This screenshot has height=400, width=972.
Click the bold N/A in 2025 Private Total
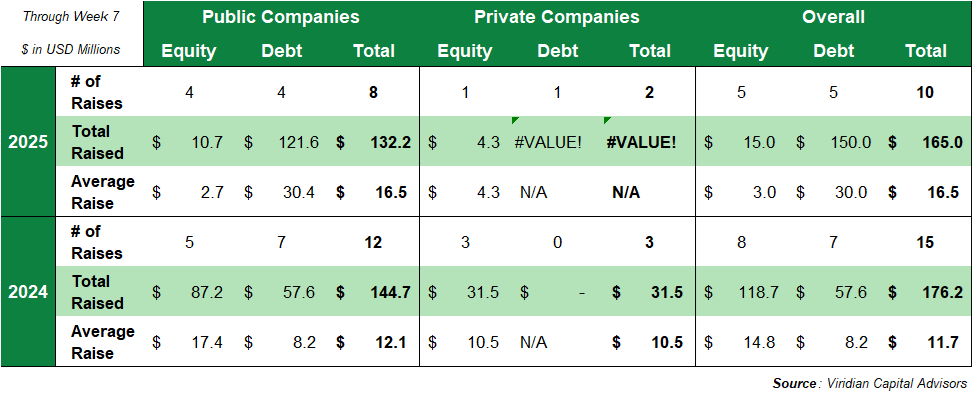626,192
